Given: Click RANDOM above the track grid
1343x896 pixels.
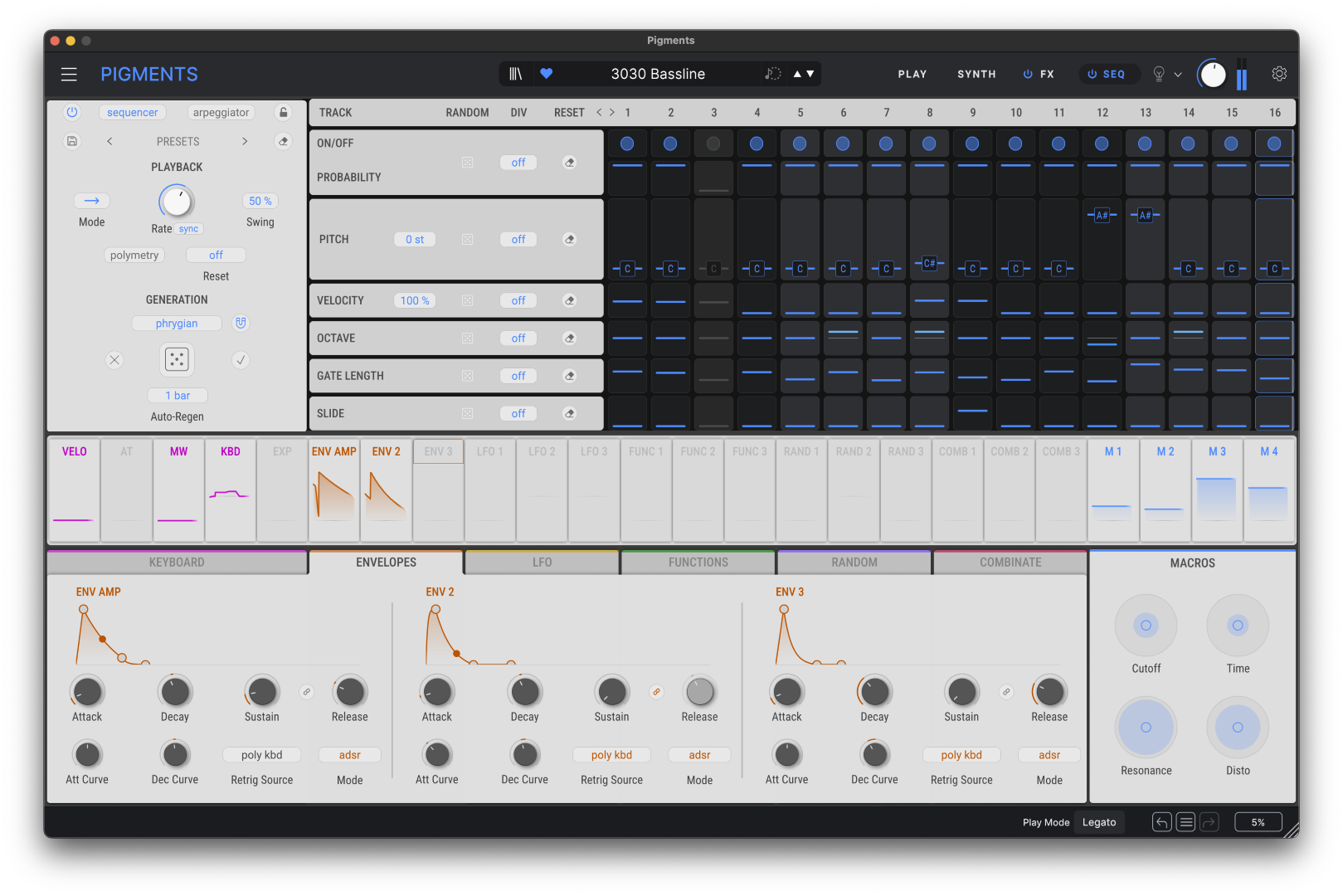Looking at the screenshot, I should [x=467, y=112].
